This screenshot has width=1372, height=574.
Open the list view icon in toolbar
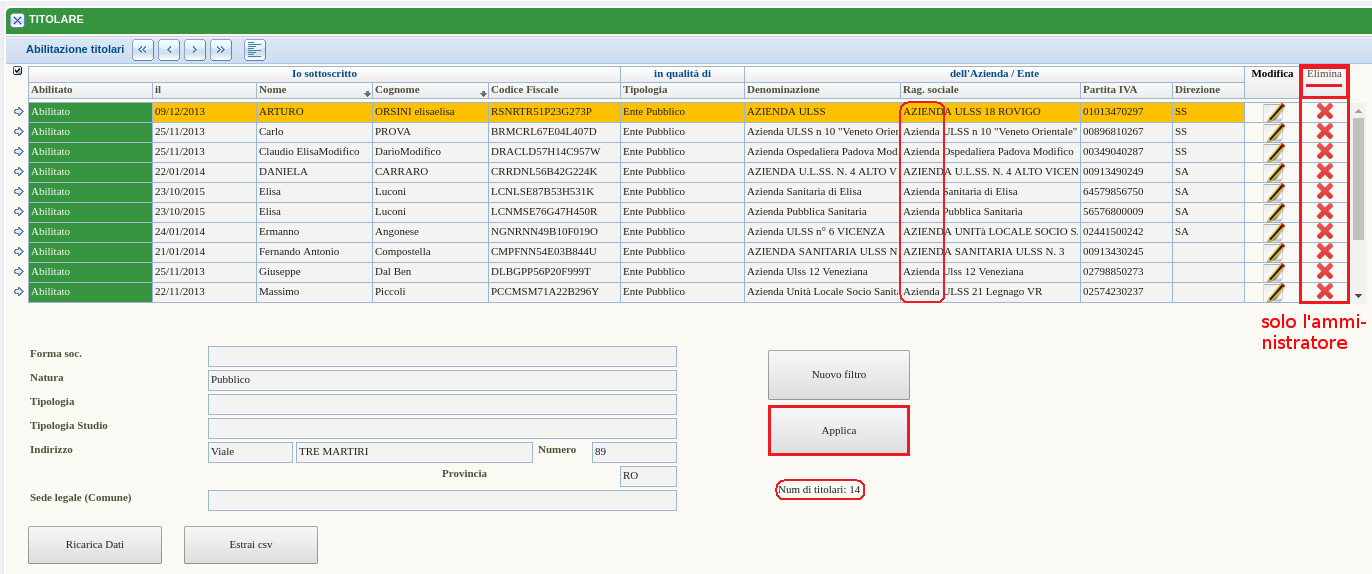click(255, 50)
